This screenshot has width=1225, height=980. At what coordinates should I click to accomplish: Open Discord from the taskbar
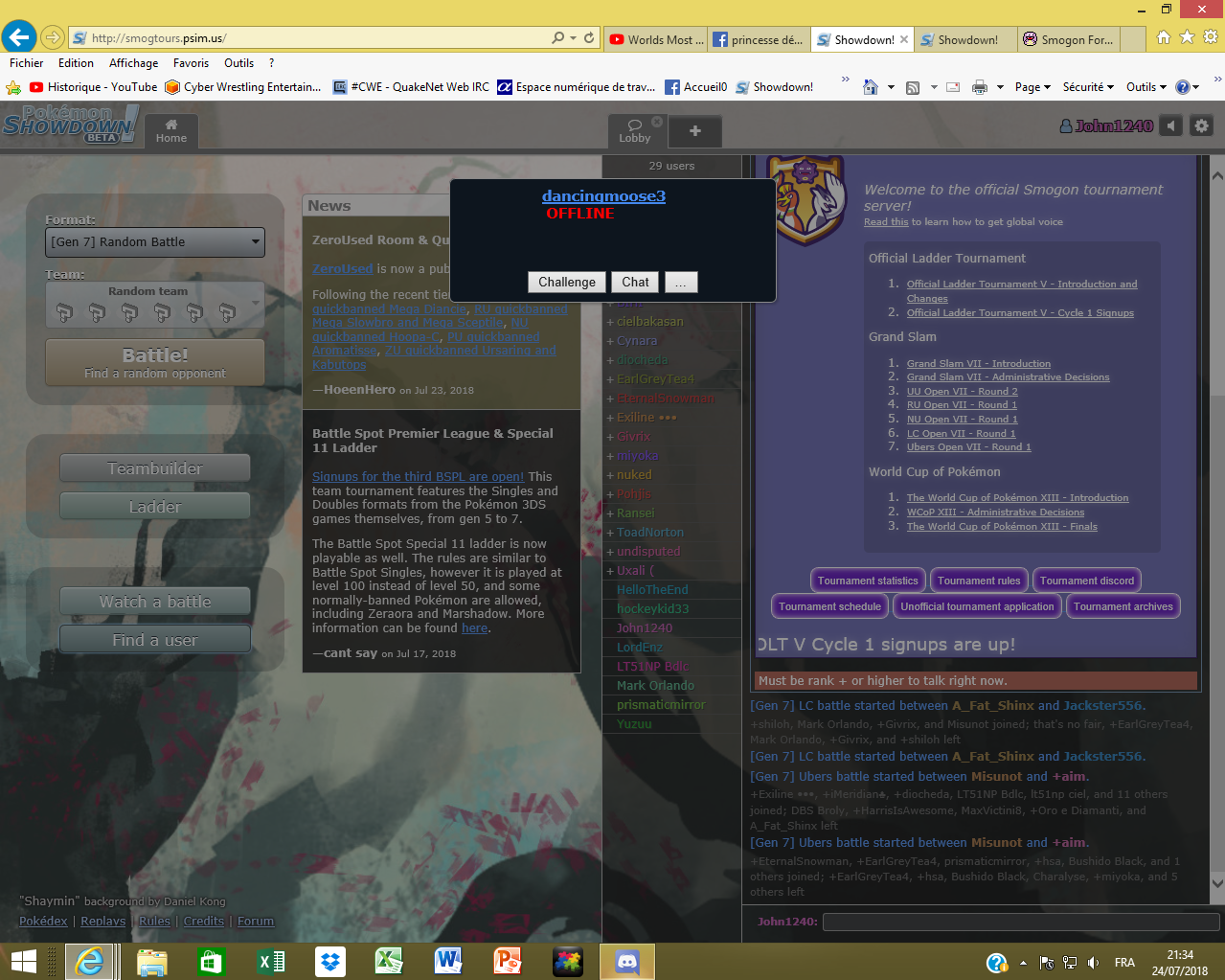(x=627, y=962)
